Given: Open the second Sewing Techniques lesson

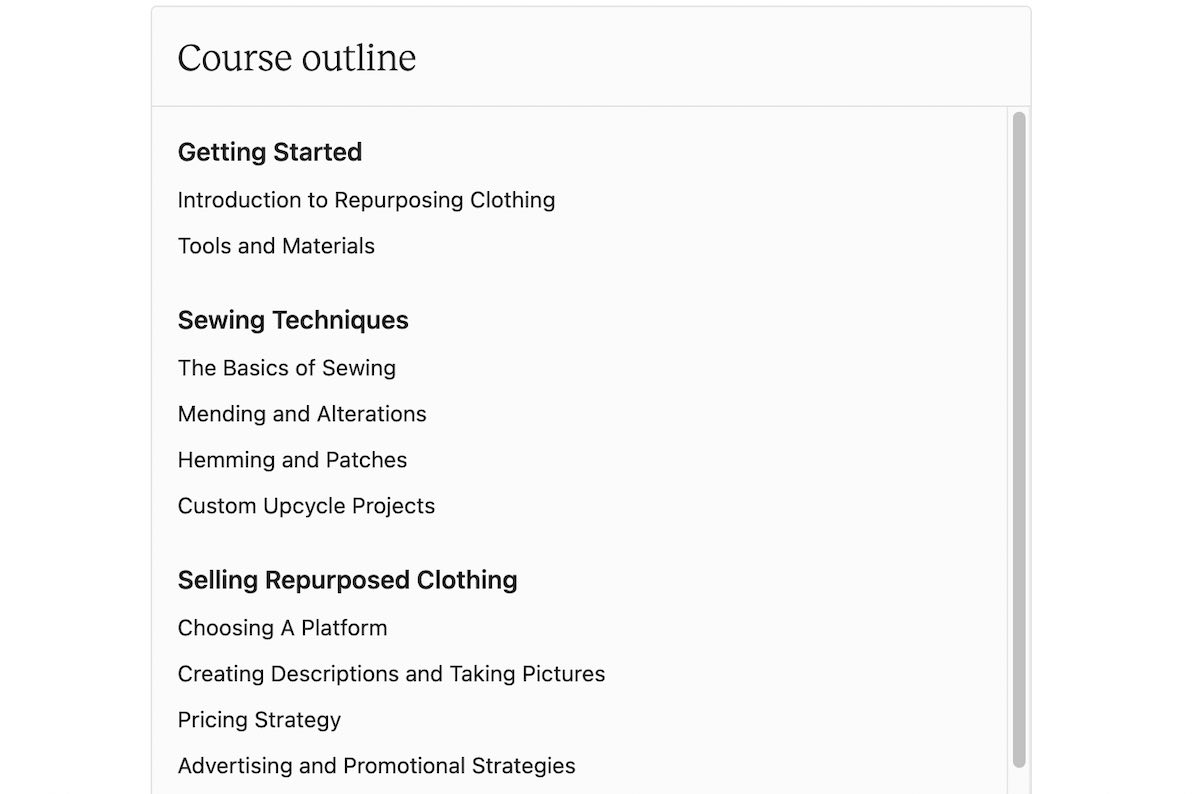Looking at the screenshot, I should (x=302, y=413).
